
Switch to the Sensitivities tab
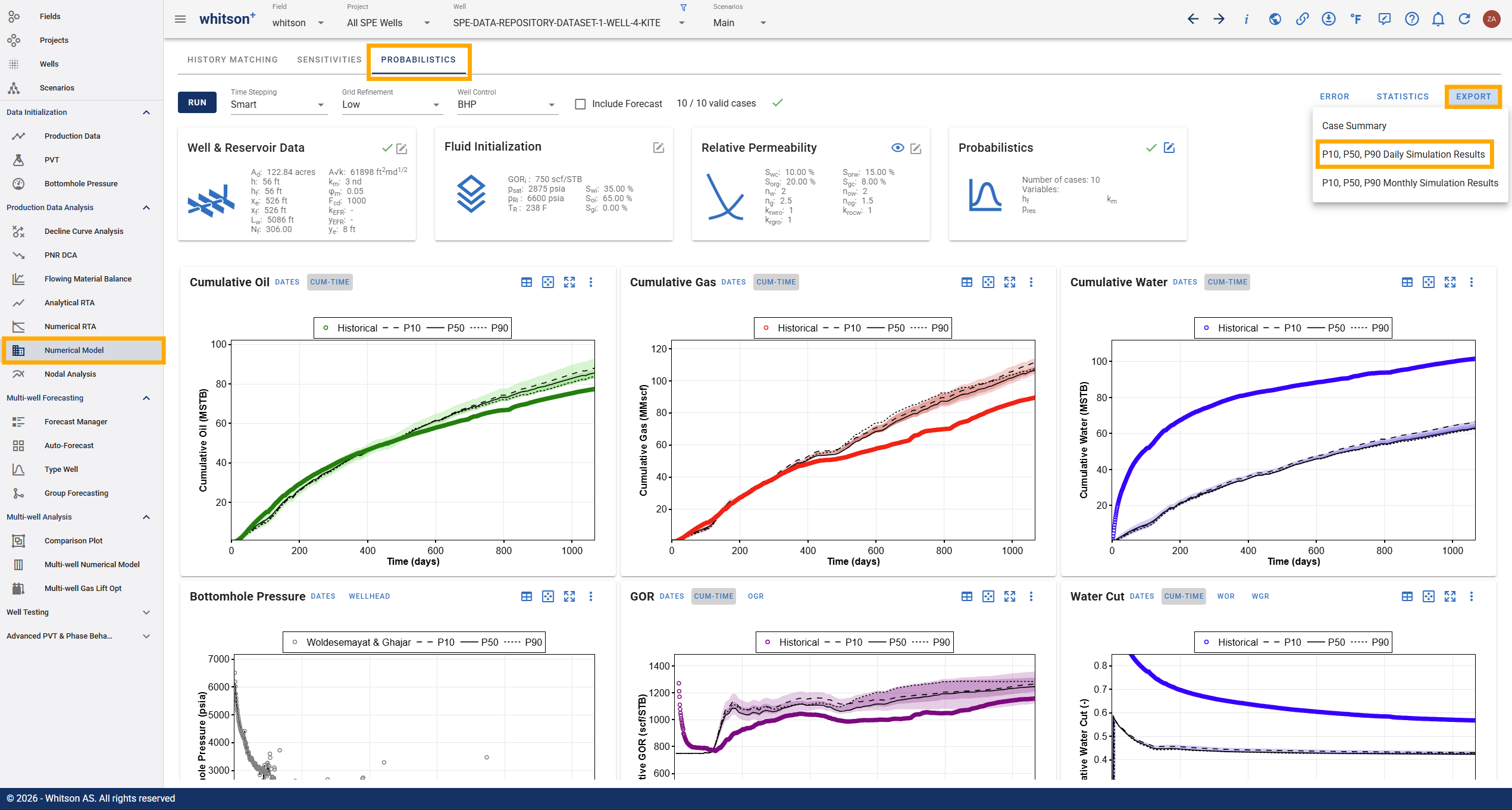329,60
